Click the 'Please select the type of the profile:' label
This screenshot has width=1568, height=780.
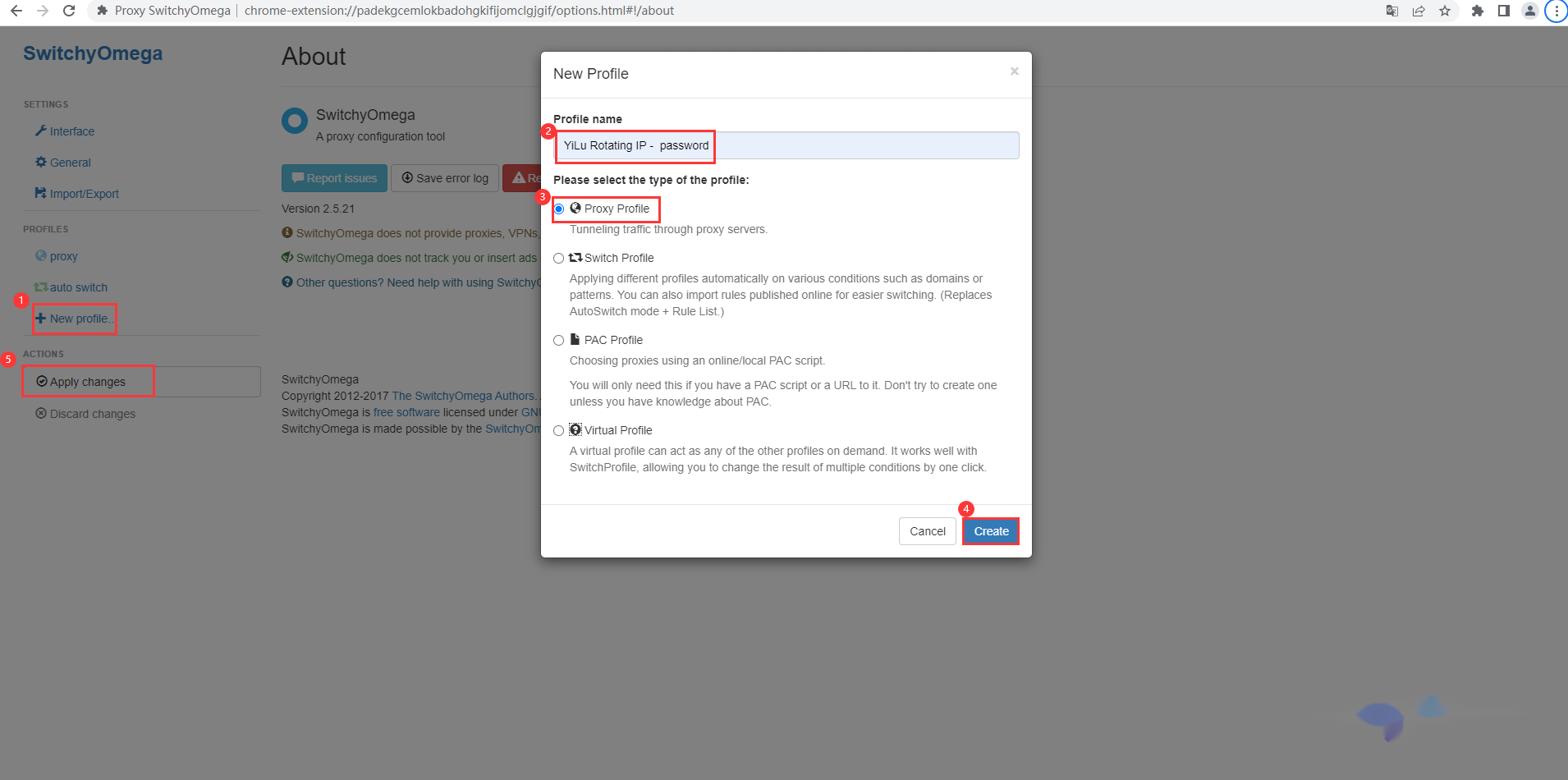651,180
